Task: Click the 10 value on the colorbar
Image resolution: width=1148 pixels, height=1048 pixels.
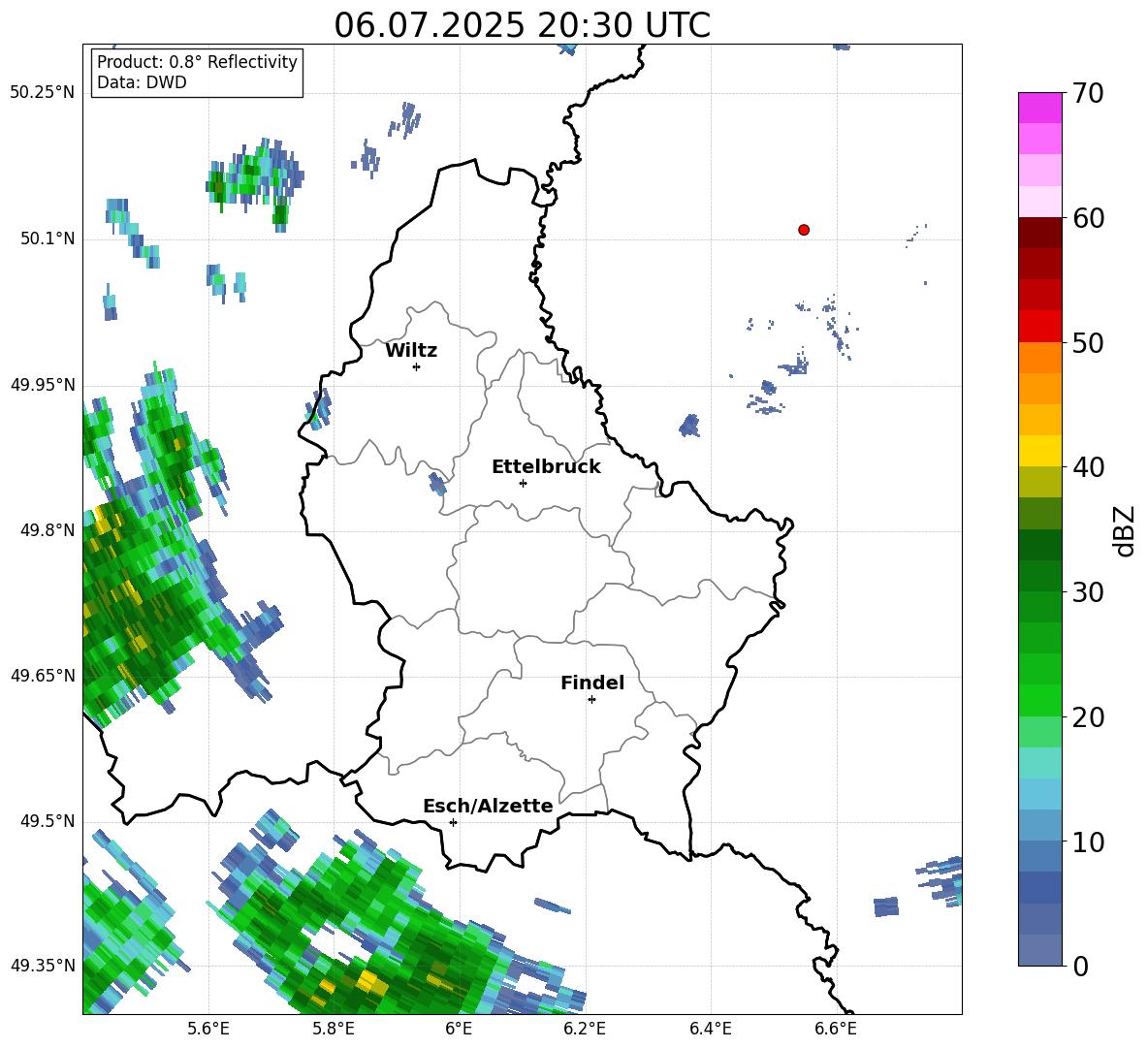Action: click(x=1089, y=842)
